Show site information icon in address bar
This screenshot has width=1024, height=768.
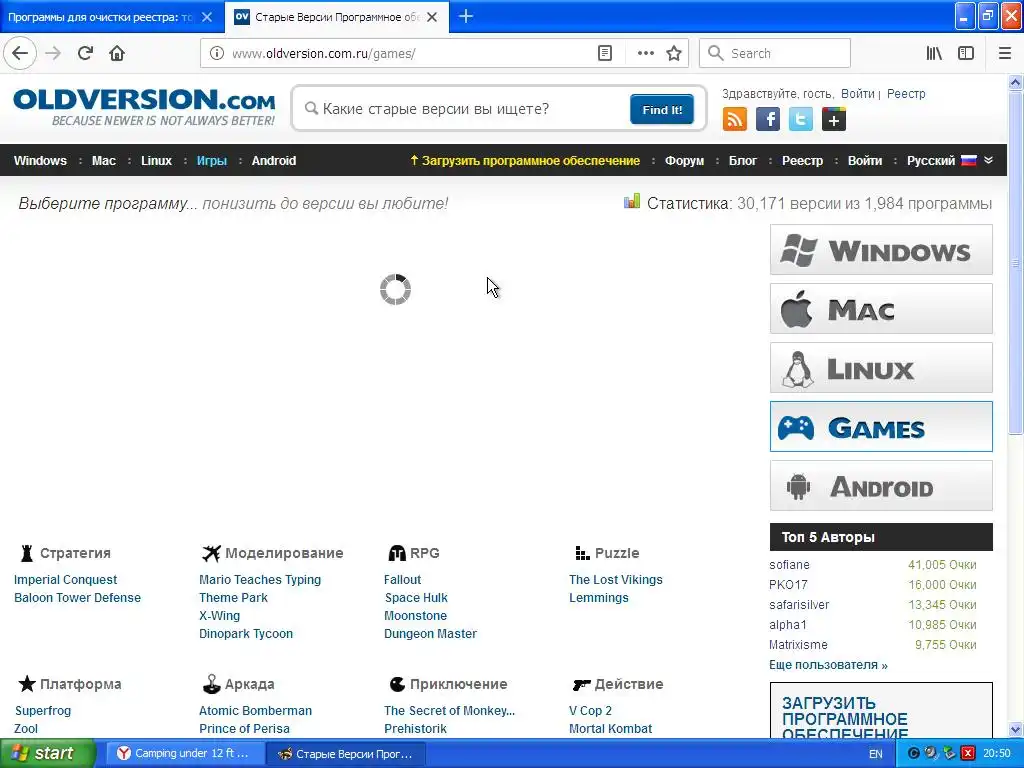tap(216, 53)
